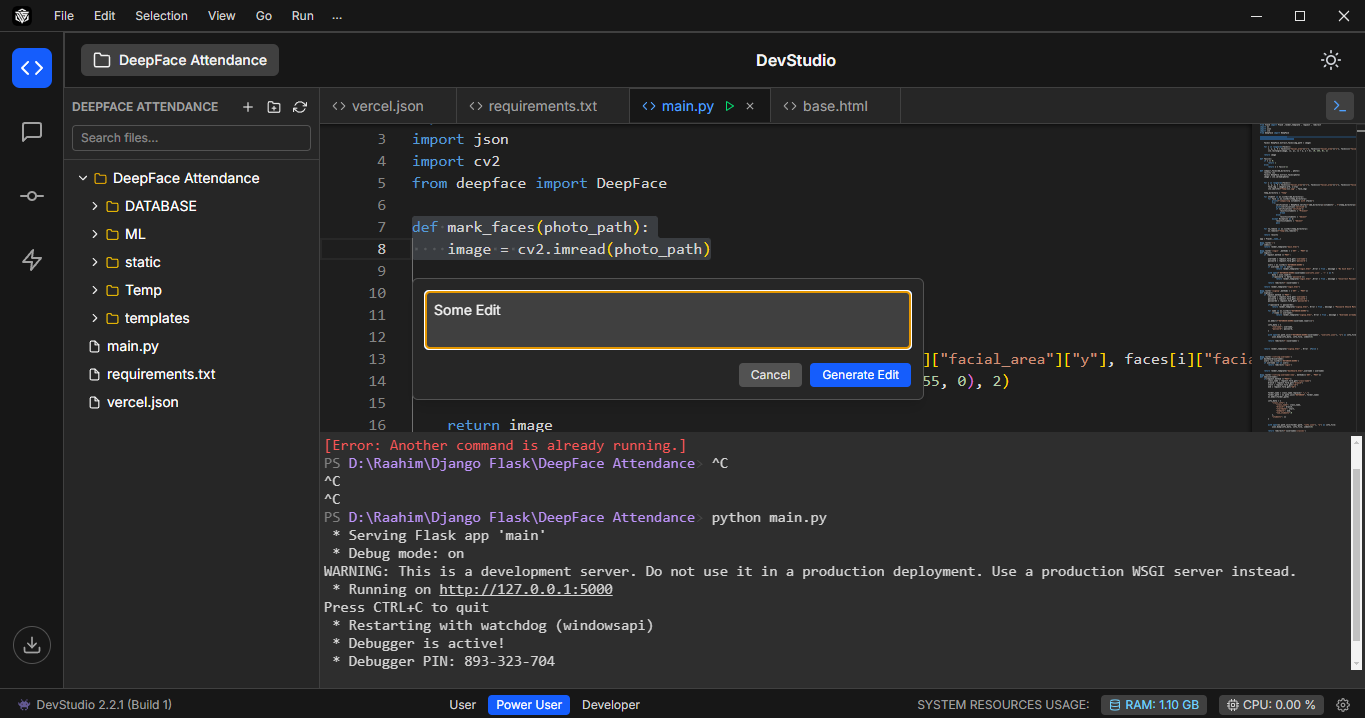Switch to Developer mode
1365x718 pixels.
click(x=610, y=705)
